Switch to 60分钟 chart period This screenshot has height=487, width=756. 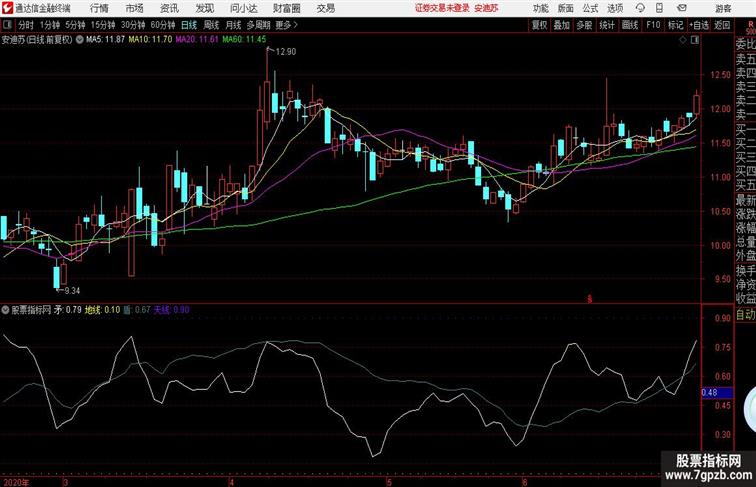(x=163, y=25)
